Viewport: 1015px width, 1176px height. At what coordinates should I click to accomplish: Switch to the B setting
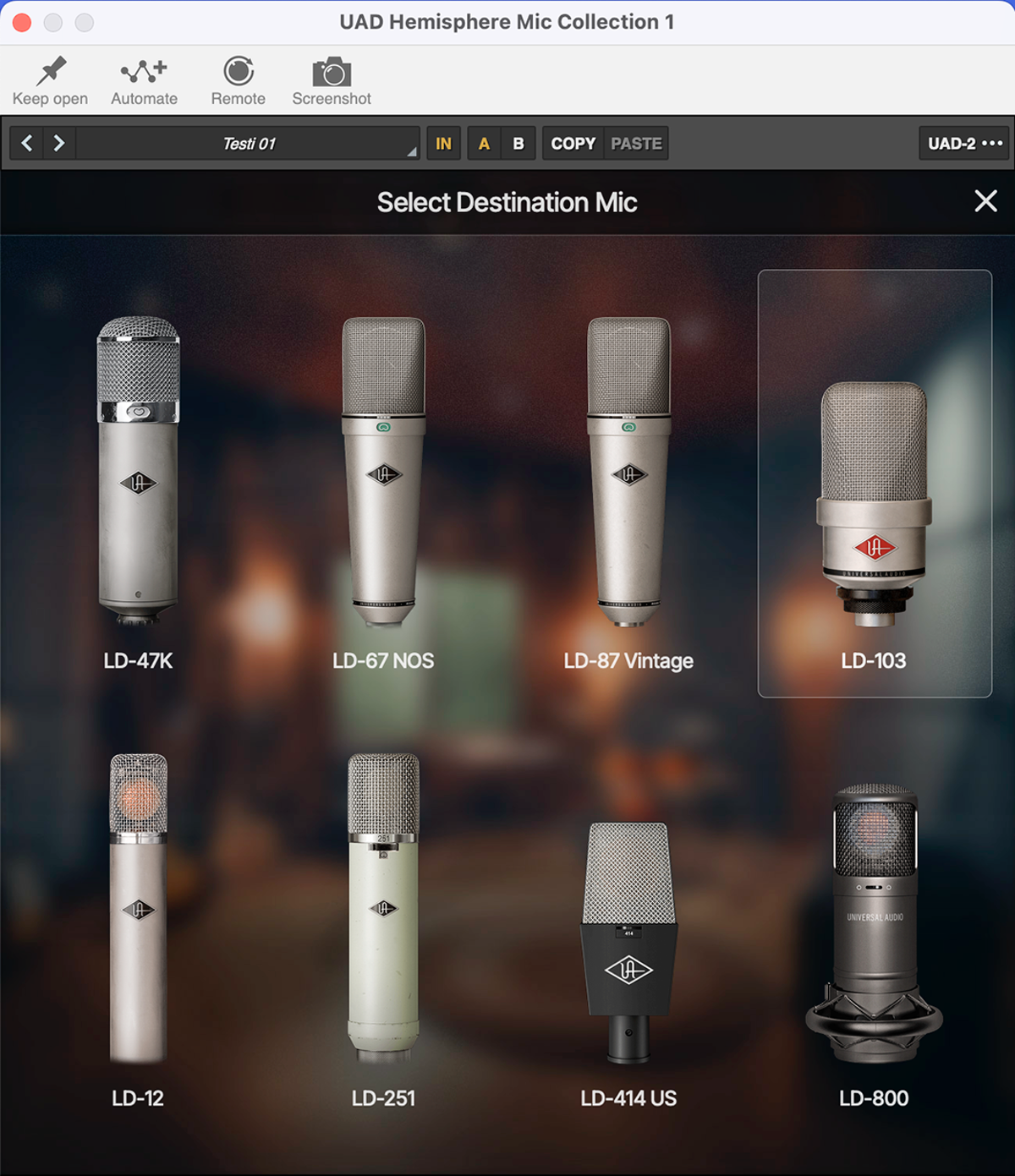coord(518,143)
